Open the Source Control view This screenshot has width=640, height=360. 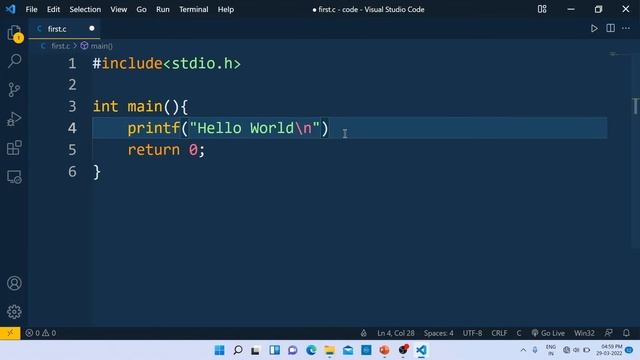click(14, 90)
